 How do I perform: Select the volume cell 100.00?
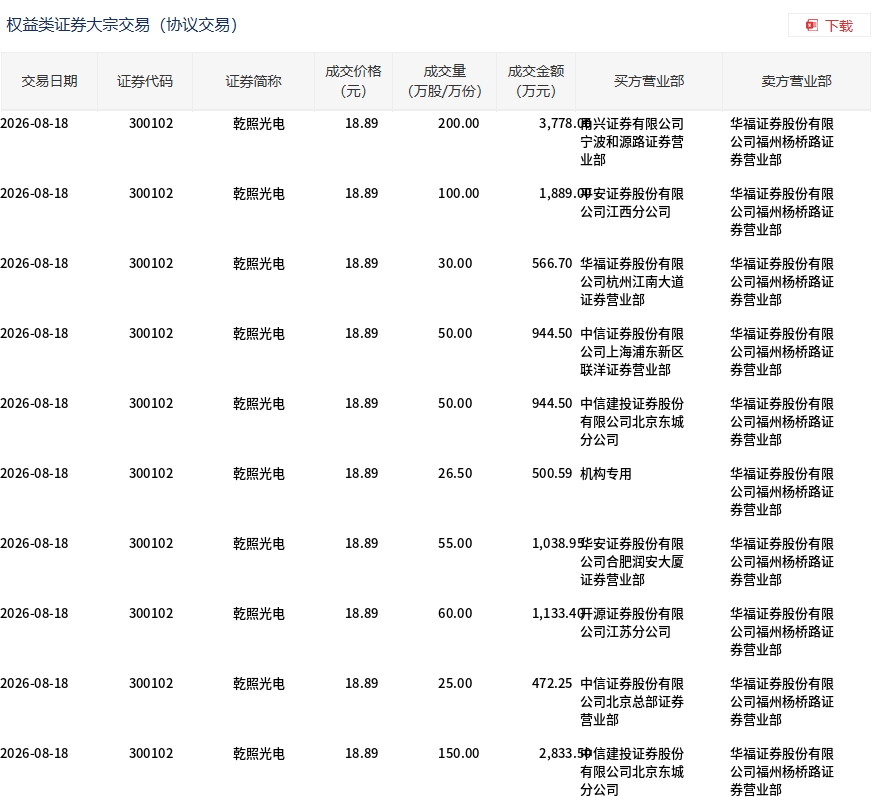458,194
